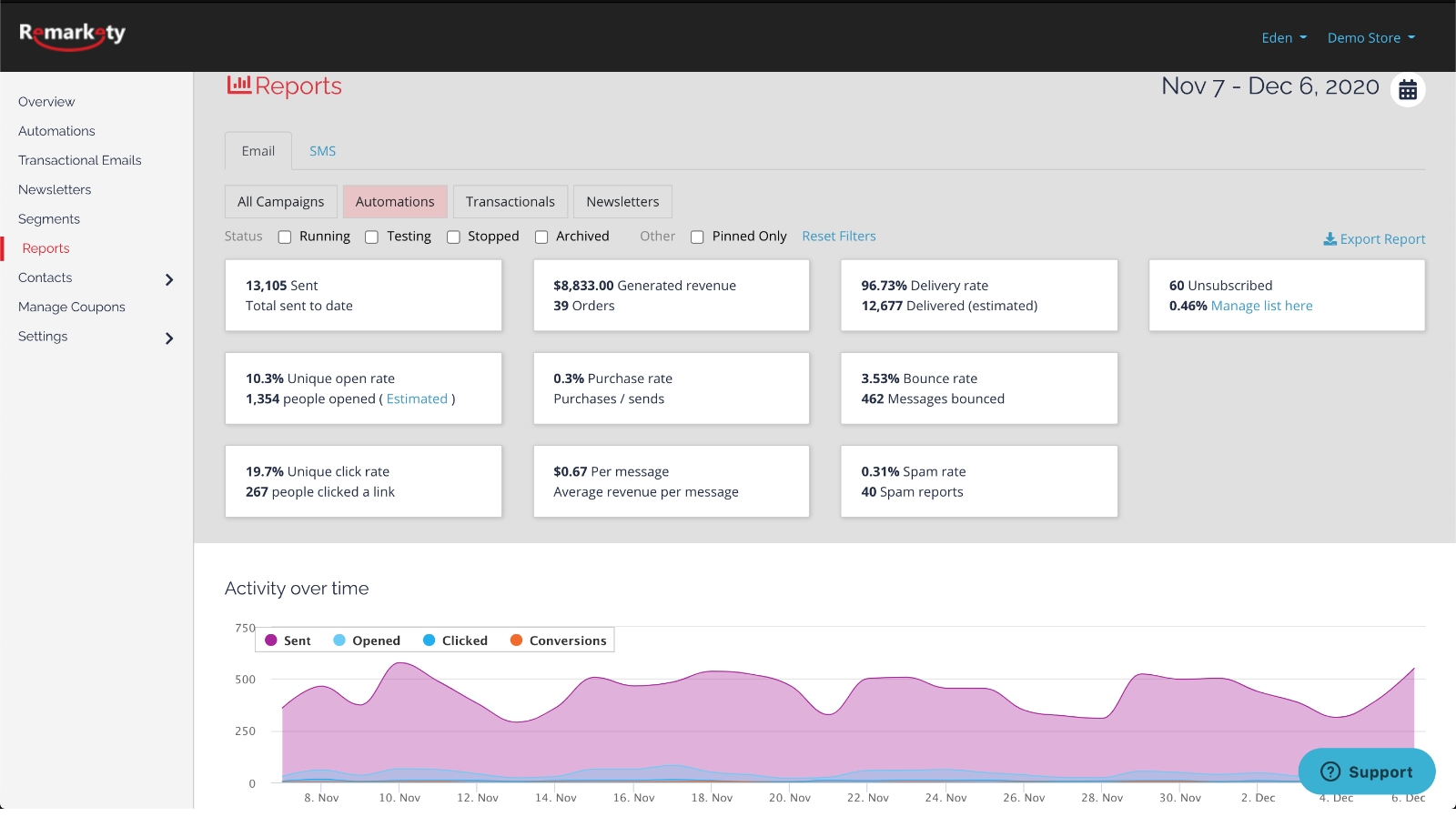Toggle the Sent series purple legend dot
Image resolution: width=1456 pixels, height=827 pixels.
(271, 640)
